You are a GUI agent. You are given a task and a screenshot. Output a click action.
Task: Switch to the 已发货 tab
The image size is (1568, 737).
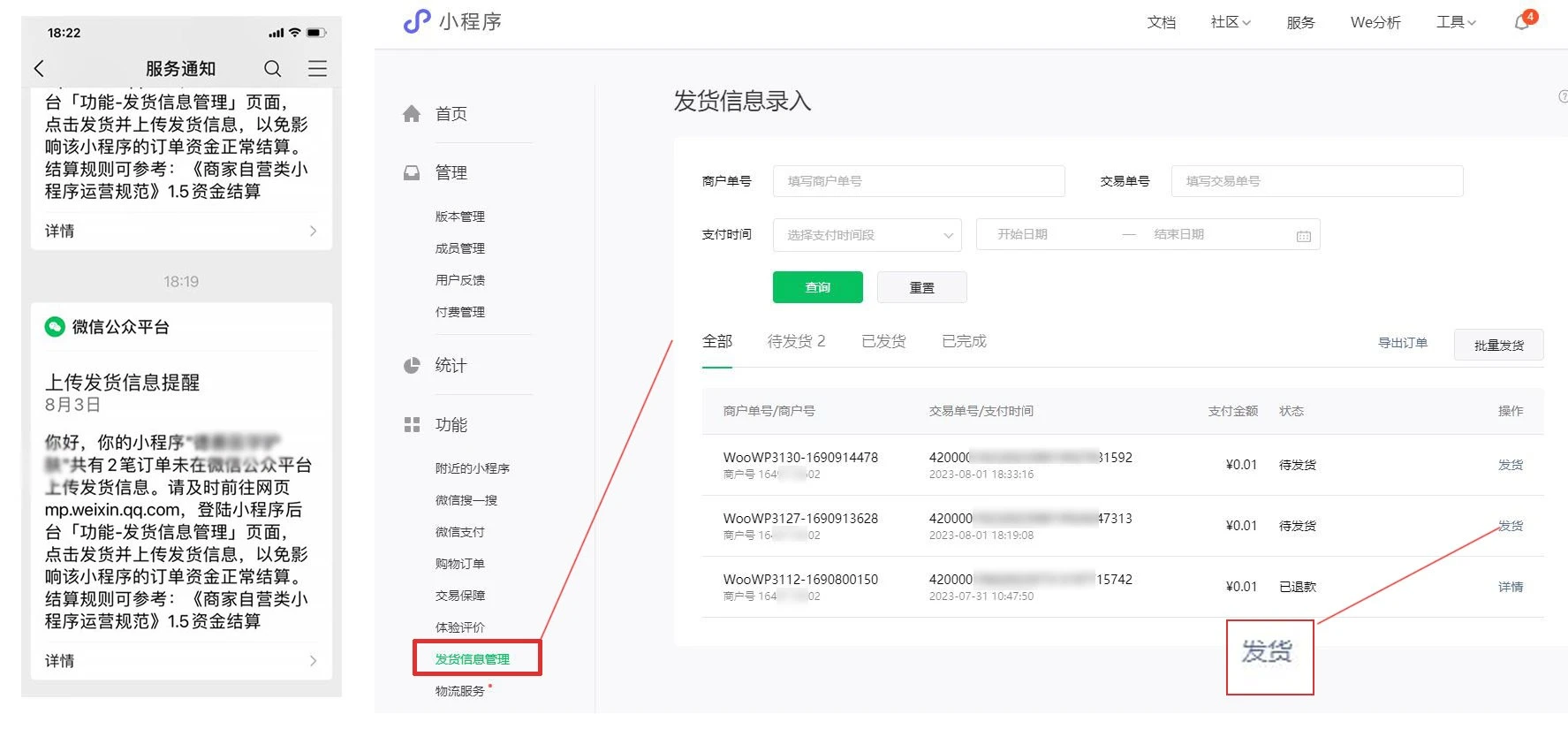coord(883,341)
